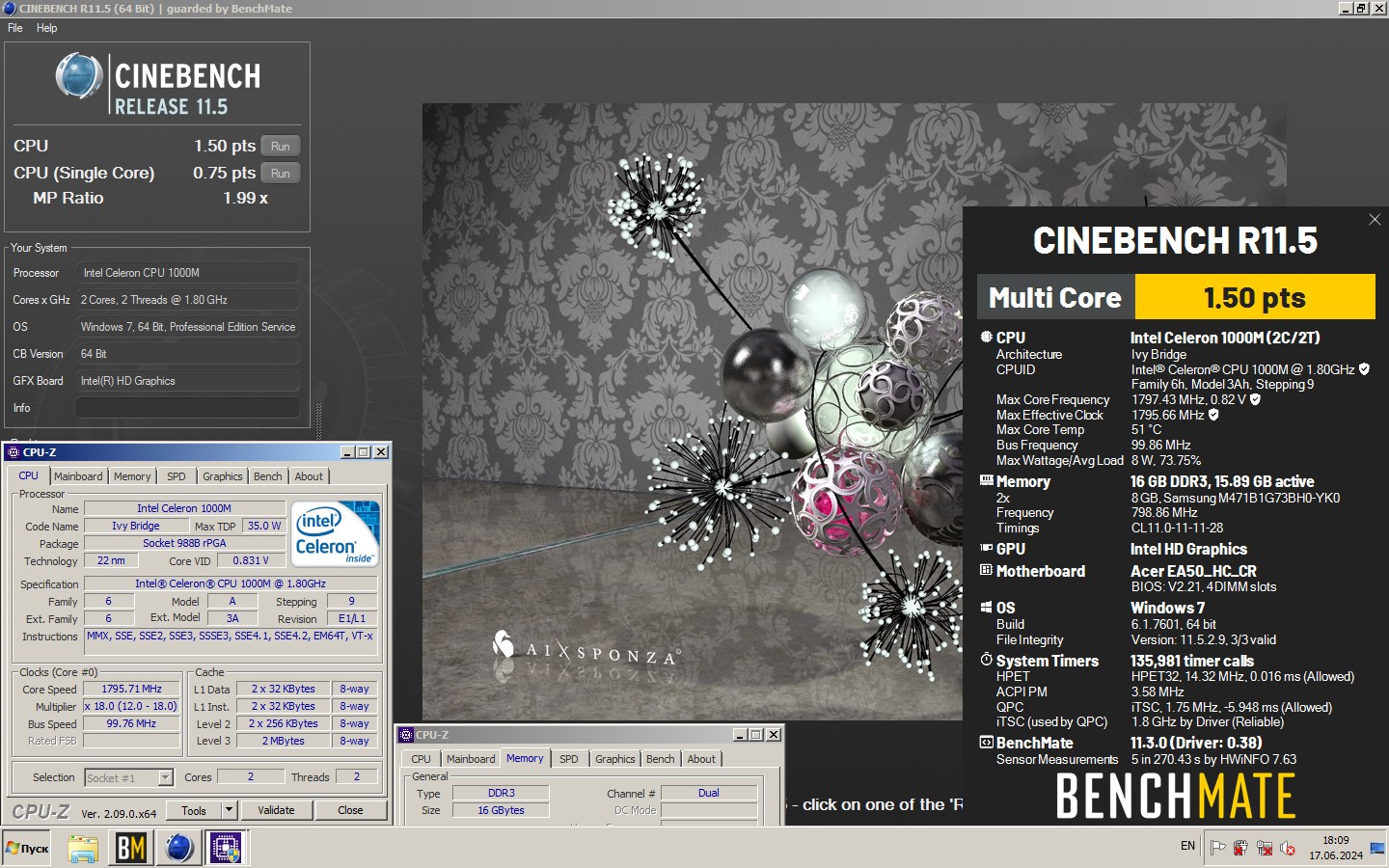Image resolution: width=1389 pixels, height=868 pixels.
Task: Click the Tools button in CPU-Z
Action: [x=194, y=810]
